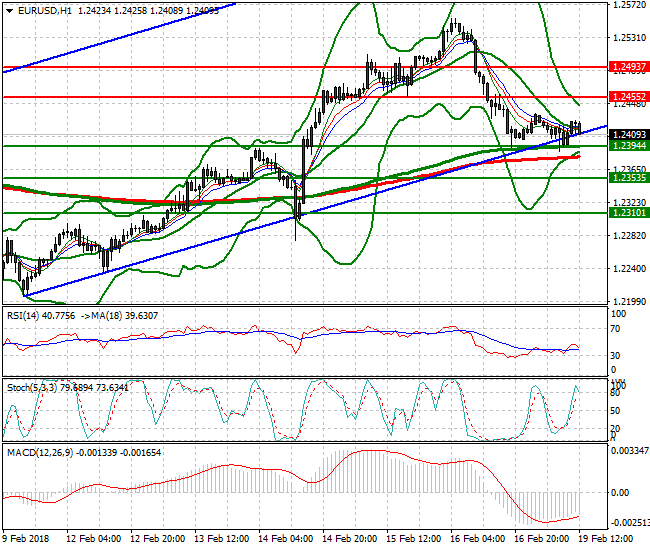Select the green 1.23944 support price tag
Screen dimensions: 650x550
tap(629, 146)
